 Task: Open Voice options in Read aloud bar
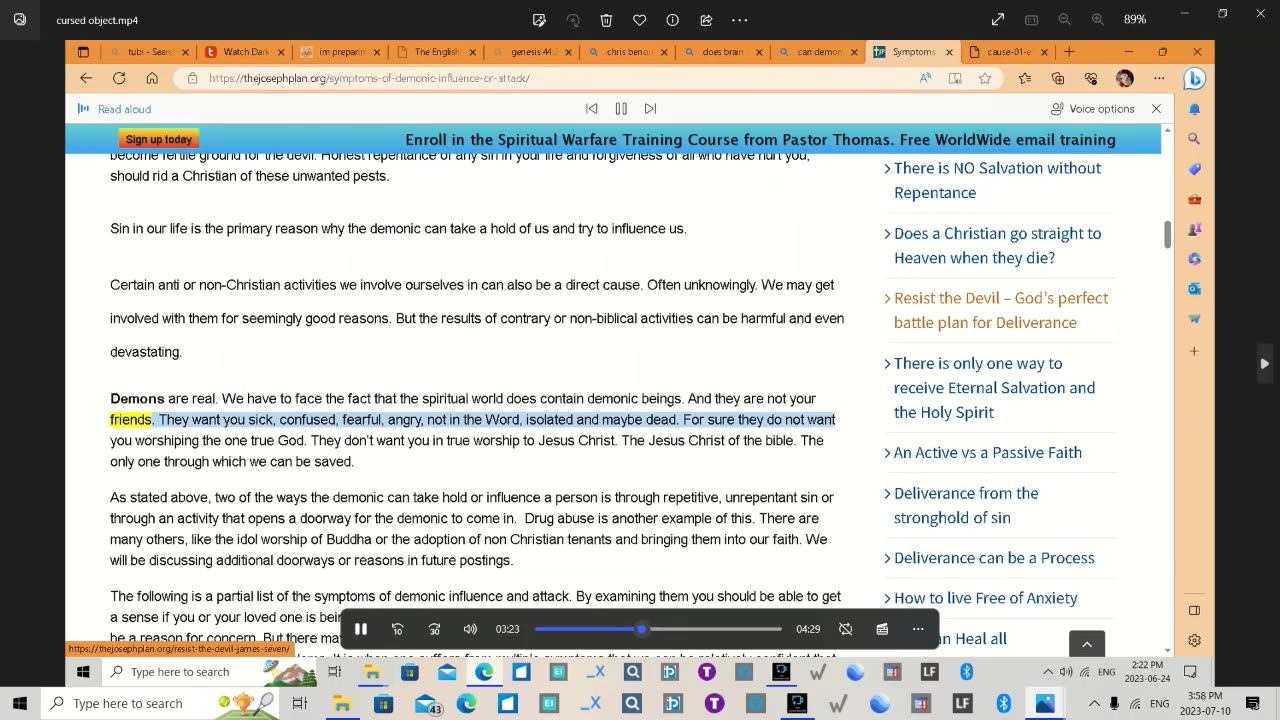[1092, 108]
